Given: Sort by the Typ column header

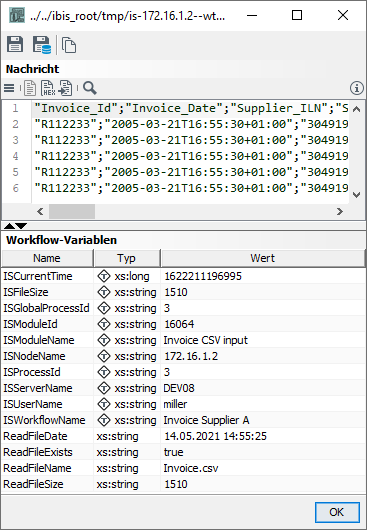Looking at the screenshot, I should pos(127,258).
